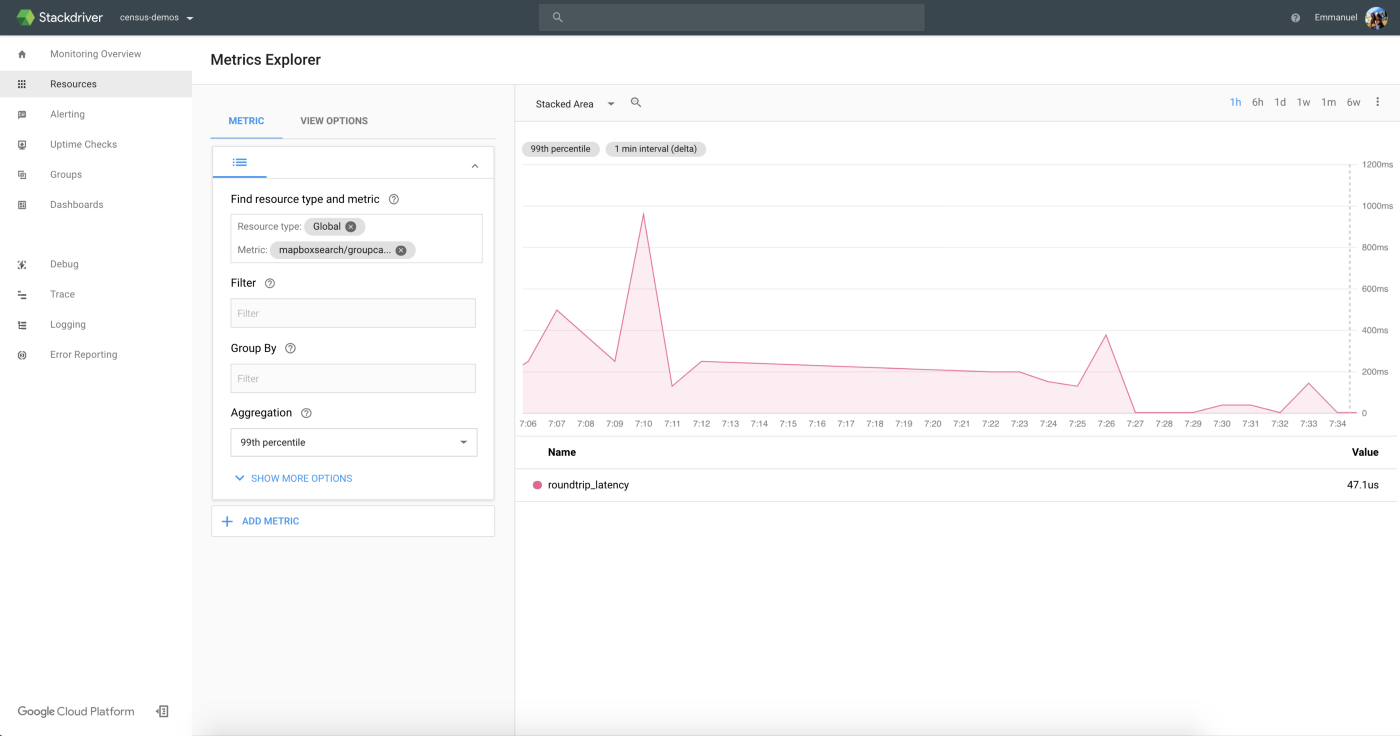This screenshot has height=736, width=1400.
Task: Select the 6h time range
Action: coord(1257,102)
